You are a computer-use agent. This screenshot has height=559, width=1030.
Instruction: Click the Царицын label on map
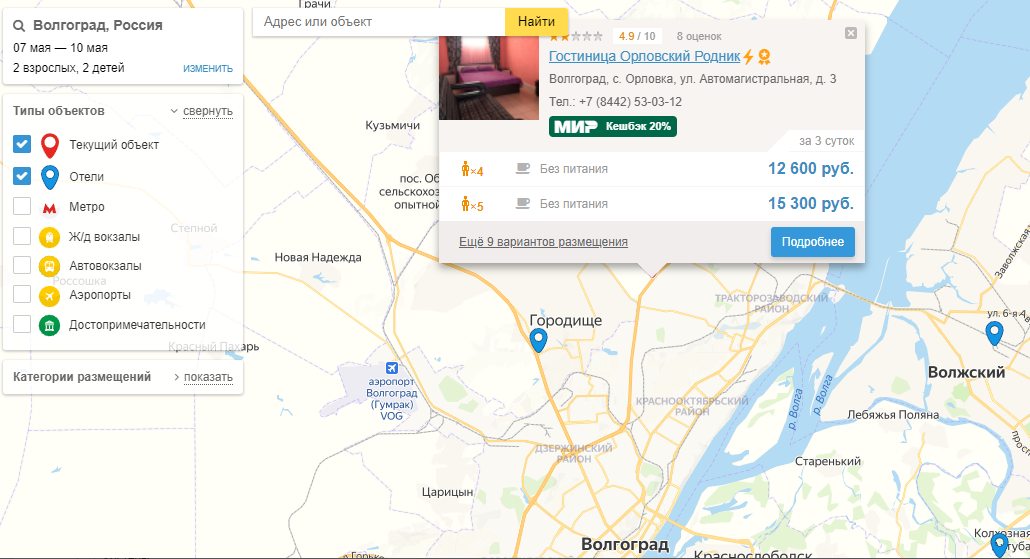(x=447, y=492)
